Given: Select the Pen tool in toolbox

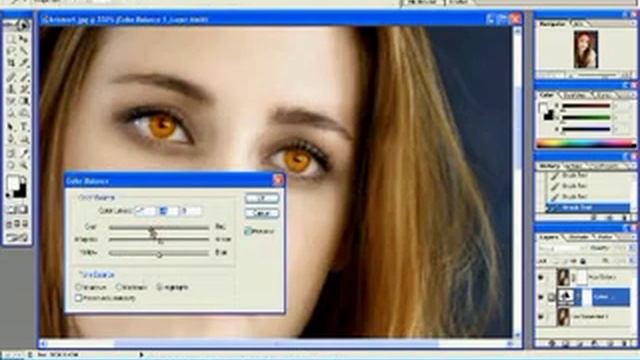Looking at the screenshot, I should click(11, 139).
